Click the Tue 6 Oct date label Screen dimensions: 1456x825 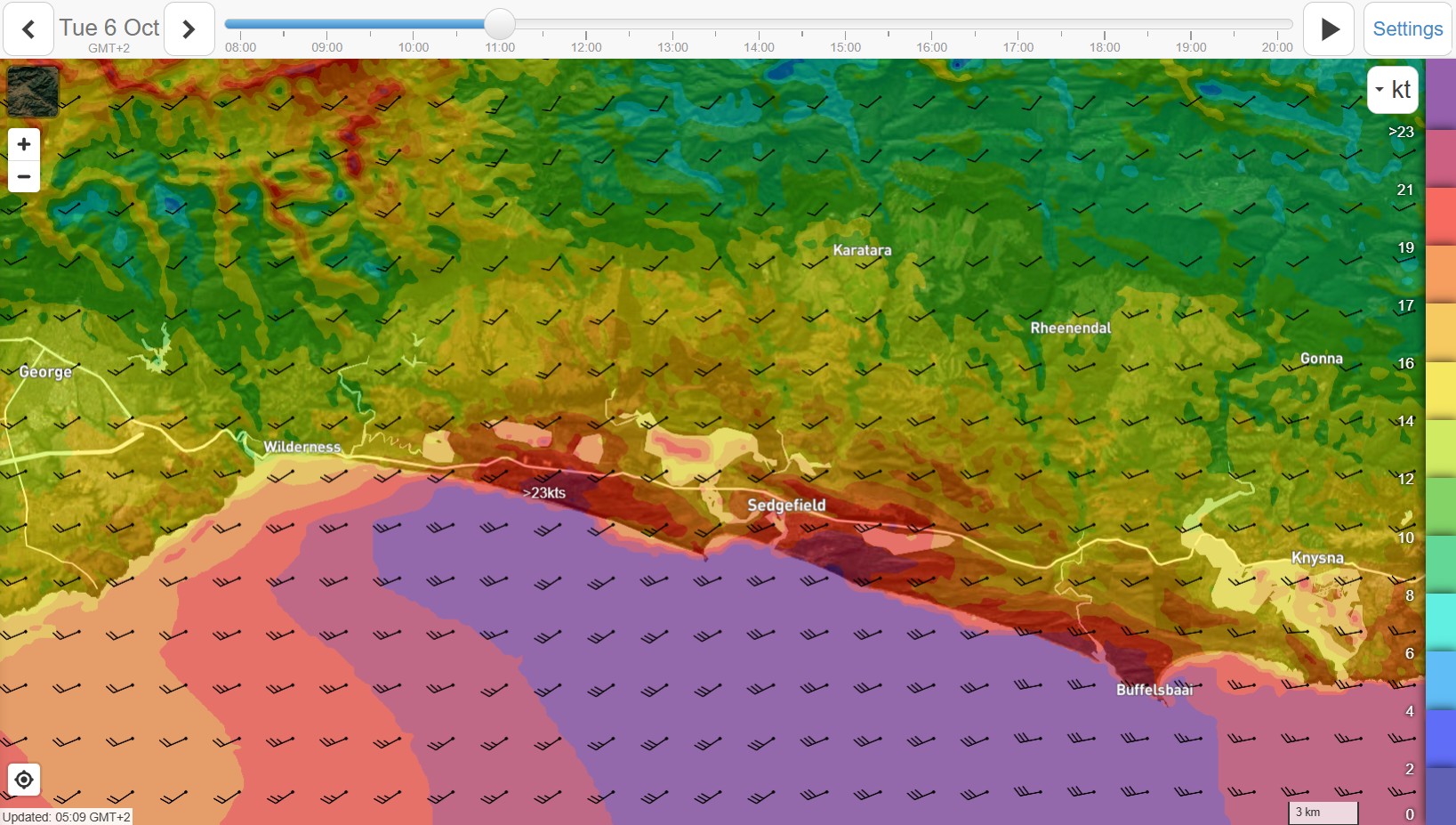(109, 28)
